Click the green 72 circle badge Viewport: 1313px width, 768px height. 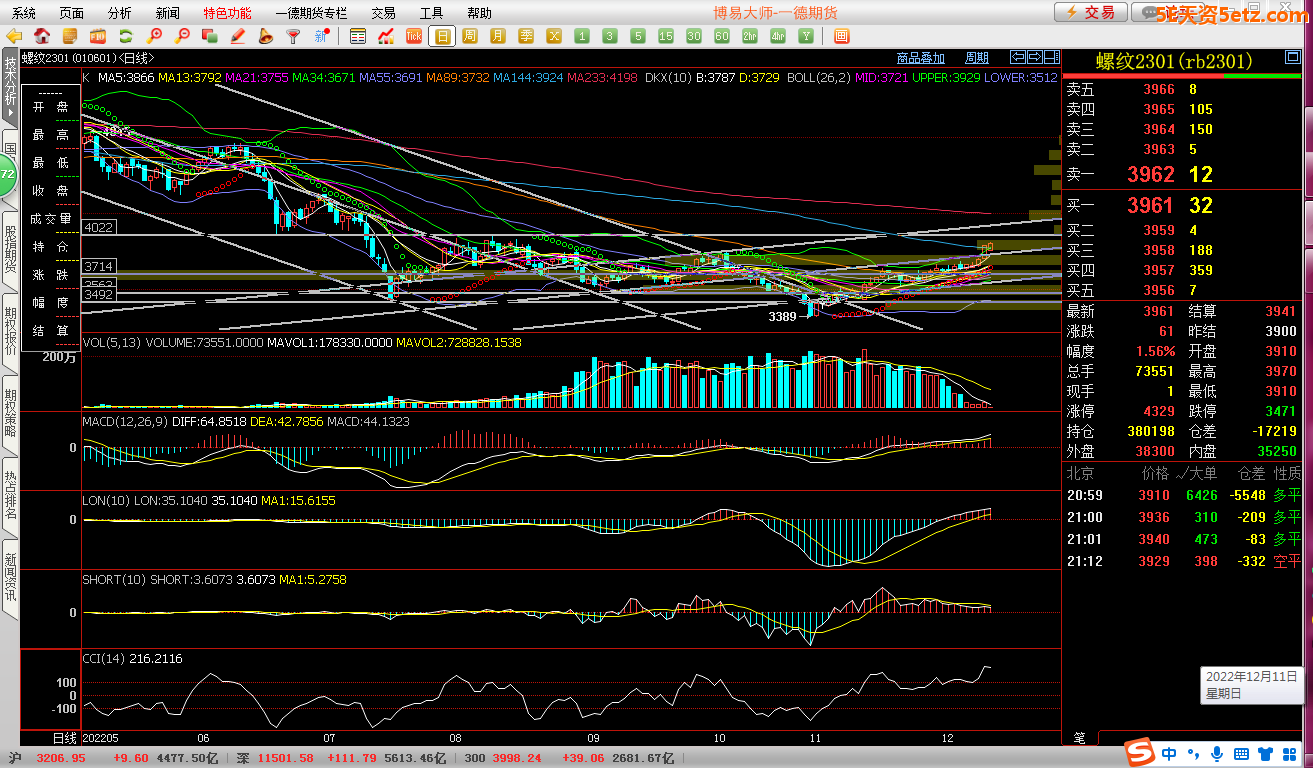(x=7, y=174)
